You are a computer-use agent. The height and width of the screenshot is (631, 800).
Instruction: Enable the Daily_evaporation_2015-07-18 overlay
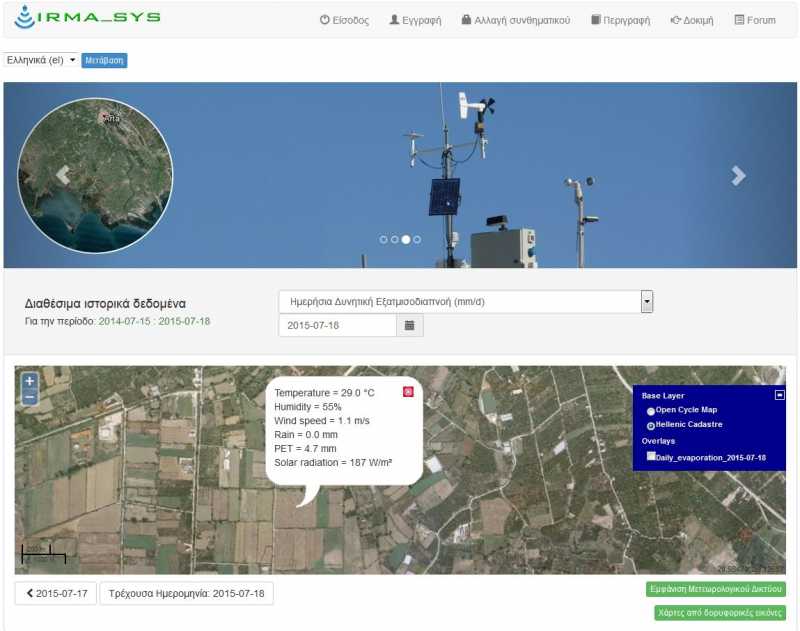click(x=651, y=456)
